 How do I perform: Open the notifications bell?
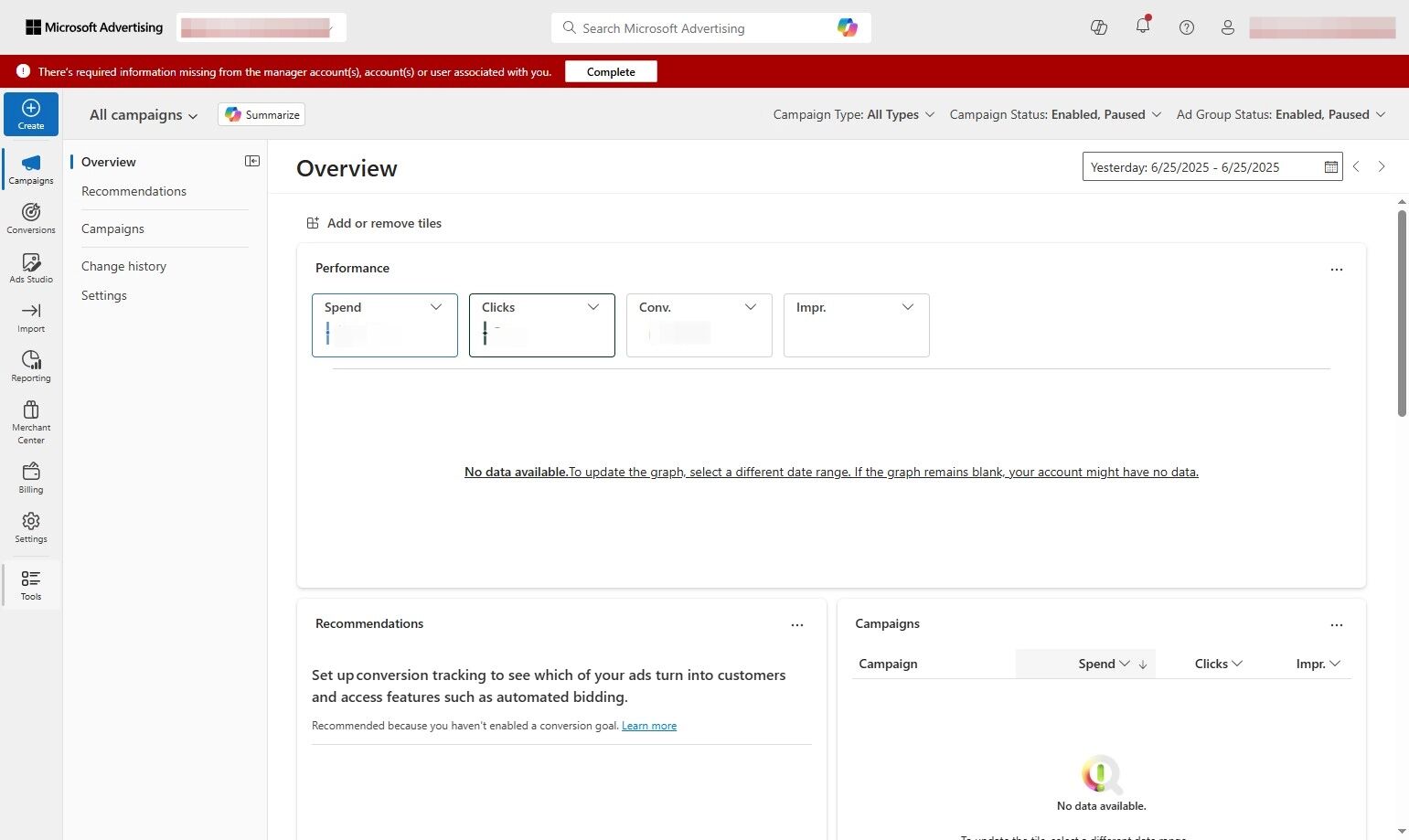[1142, 27]
